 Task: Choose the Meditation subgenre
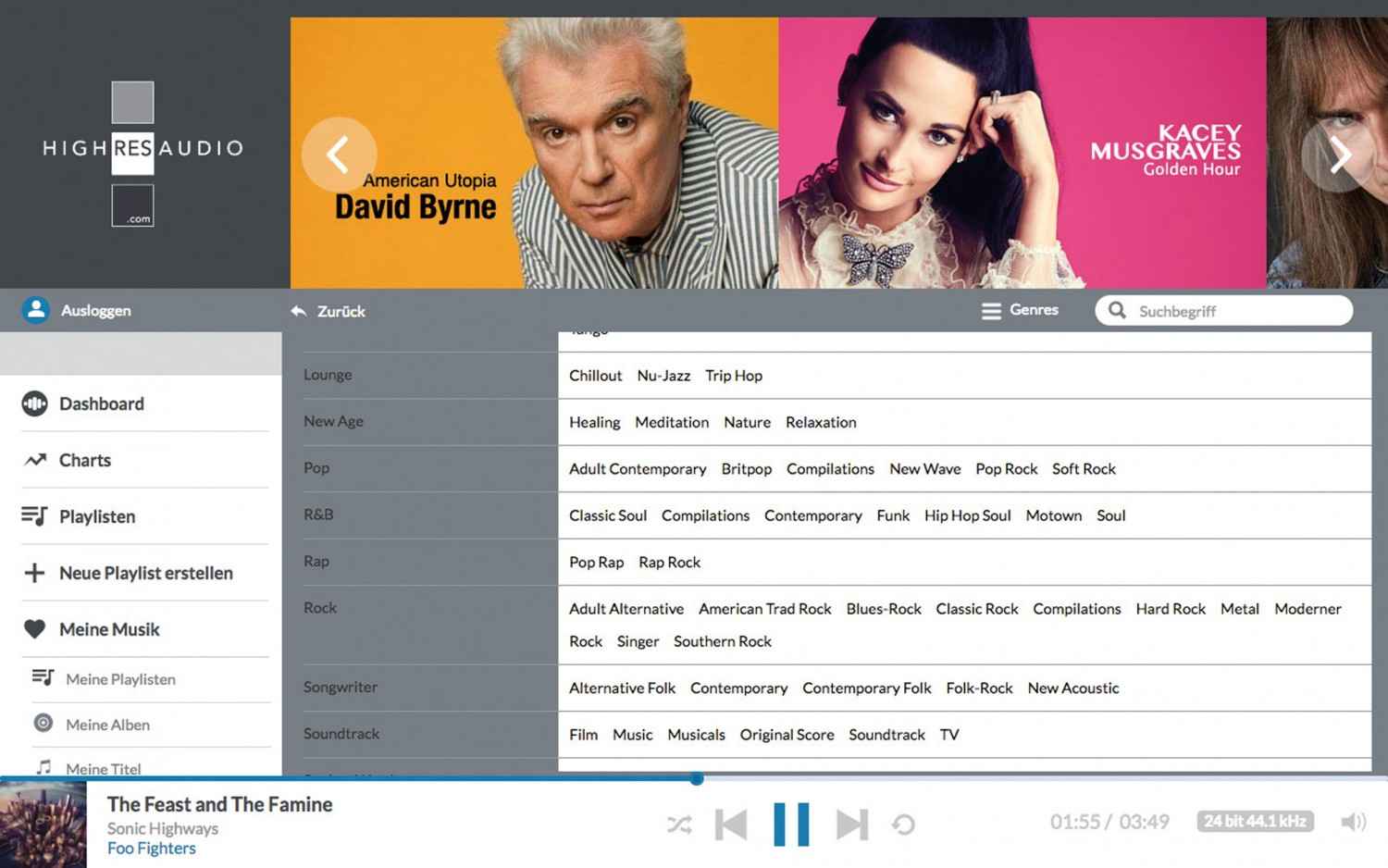coord(672,422)
